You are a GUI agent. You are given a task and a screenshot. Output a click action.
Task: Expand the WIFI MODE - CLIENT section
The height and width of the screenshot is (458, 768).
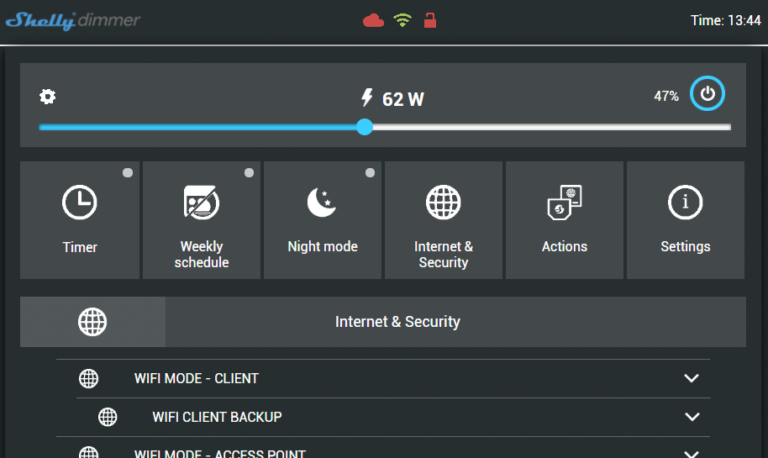pos(690,379)
